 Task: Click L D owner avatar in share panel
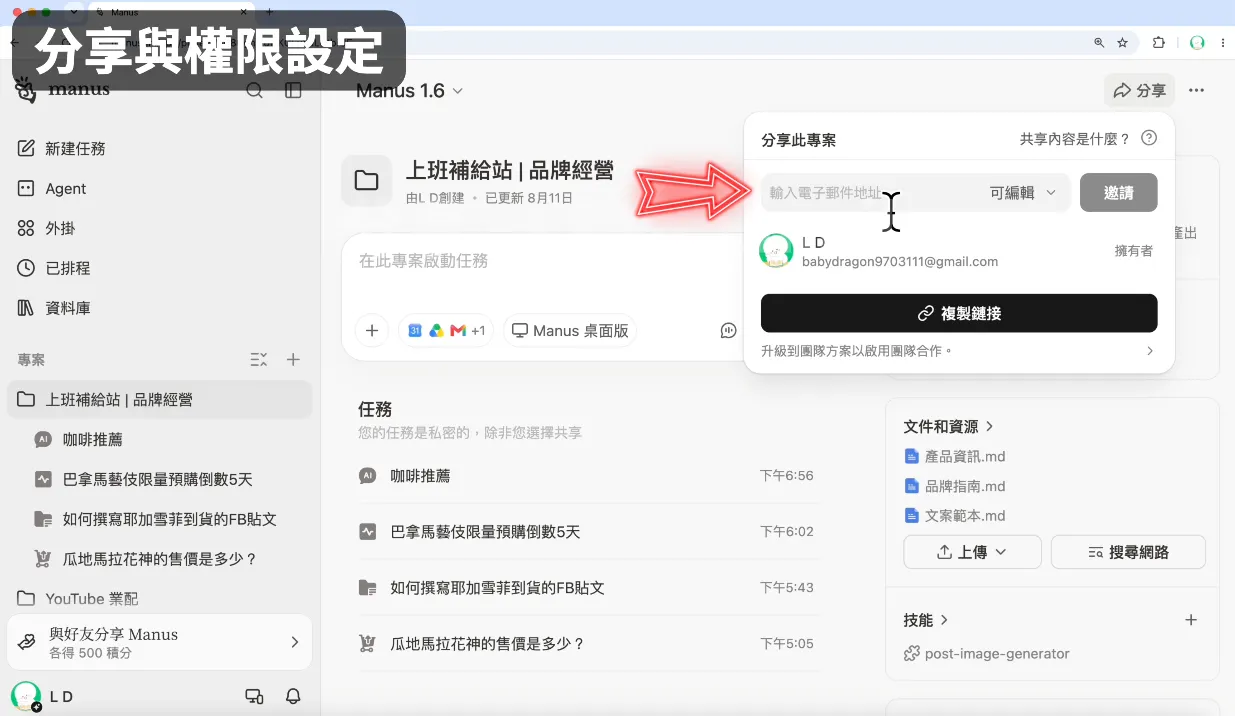(776, 251)
